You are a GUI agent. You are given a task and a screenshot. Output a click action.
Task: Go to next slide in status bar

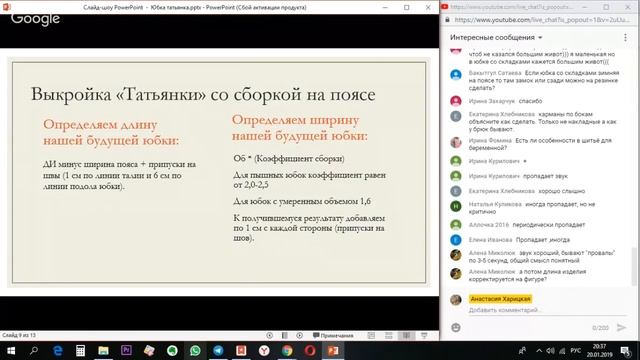click(x=299, y=336)
